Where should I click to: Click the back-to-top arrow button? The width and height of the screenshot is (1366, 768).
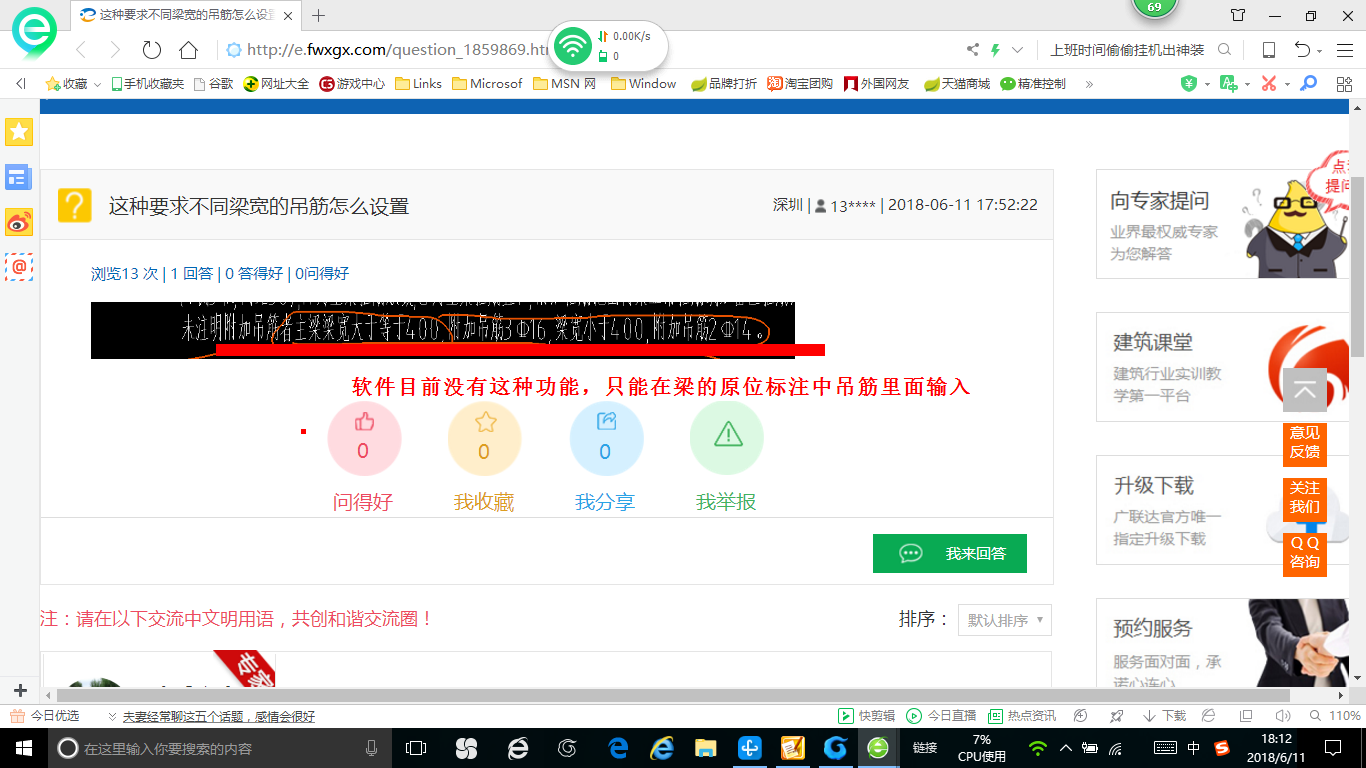[1305, 391]
